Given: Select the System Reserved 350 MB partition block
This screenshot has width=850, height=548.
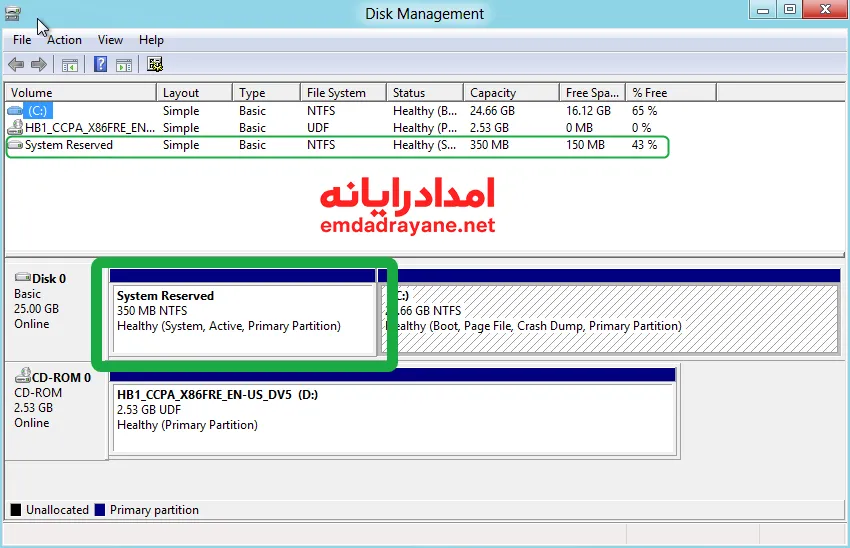Looking at the screenshot, I should 242,313.
